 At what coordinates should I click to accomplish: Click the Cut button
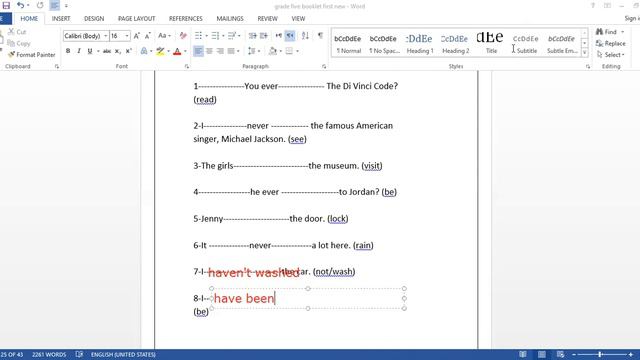click(x=17, y=32)
